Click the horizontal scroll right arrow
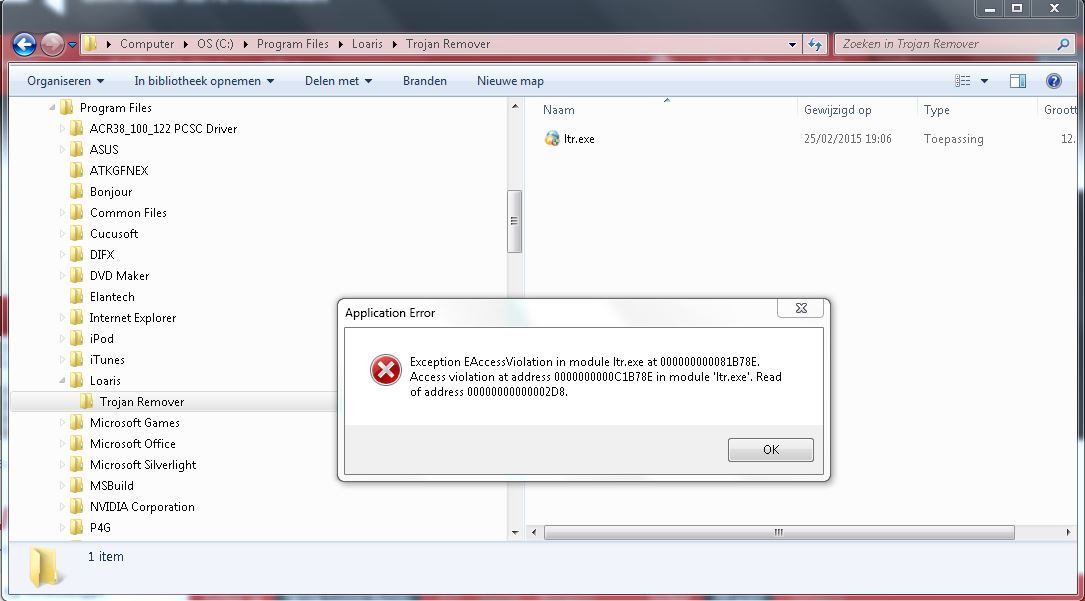Image resolution: width=1085 pixels, height=601 pixels. tap(1068, 533)
